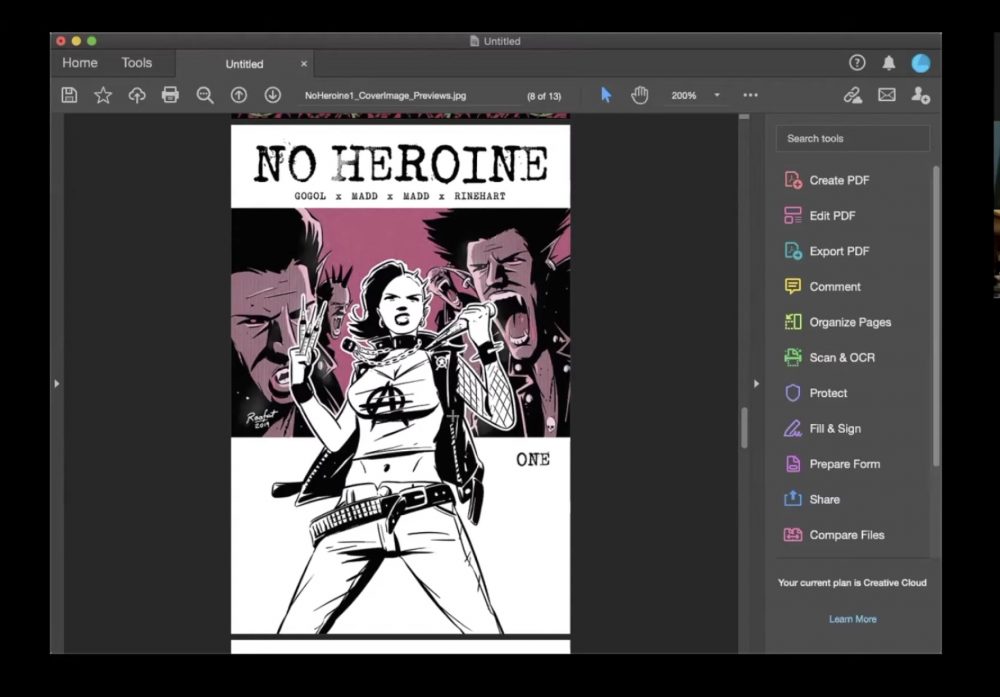
Task: Open the notifications bell
Action: coord(888,62)
